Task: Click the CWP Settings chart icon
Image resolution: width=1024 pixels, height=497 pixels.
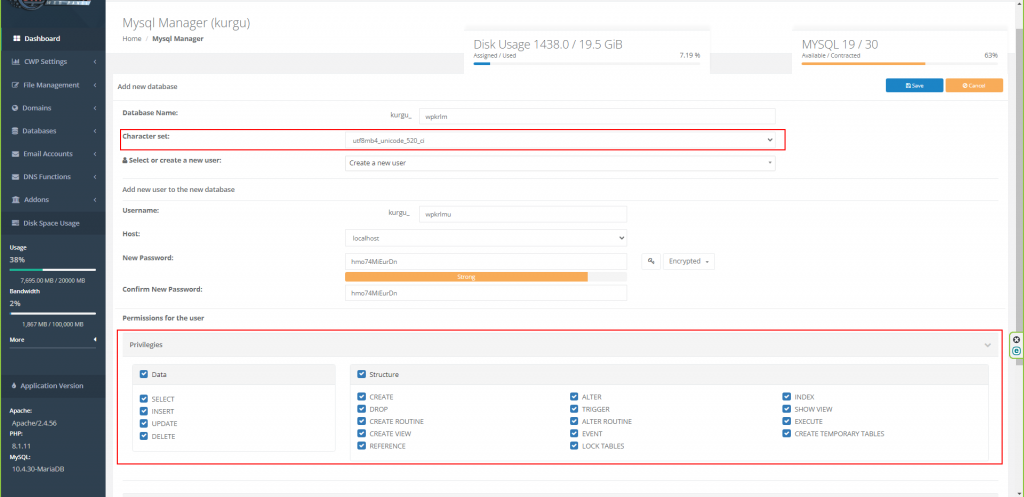Action: tap(16, 62)
